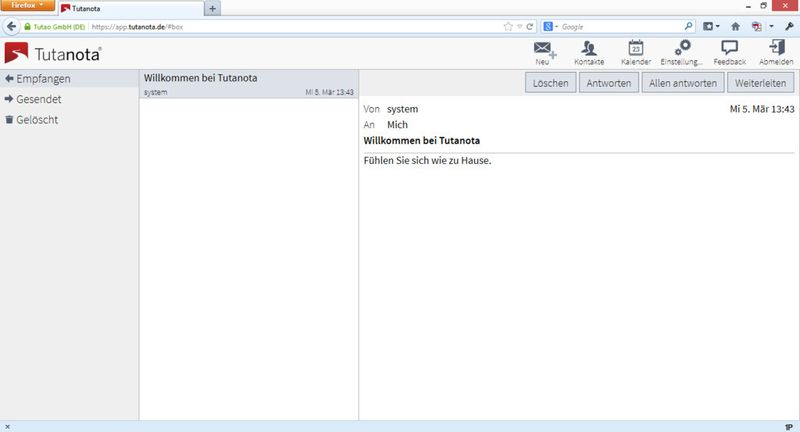Select the Willkommen bei Tutanota message

click(248, 84)
